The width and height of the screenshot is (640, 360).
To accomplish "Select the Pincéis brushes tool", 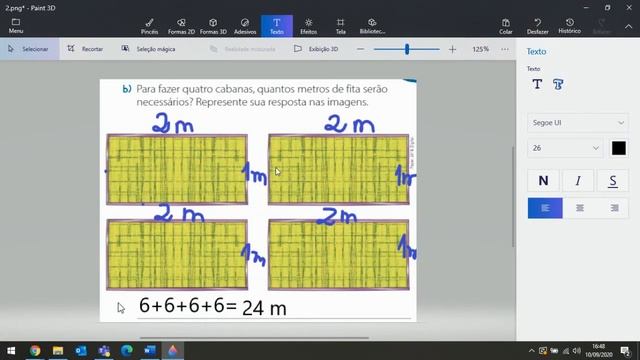I will (x=149, y=26).
